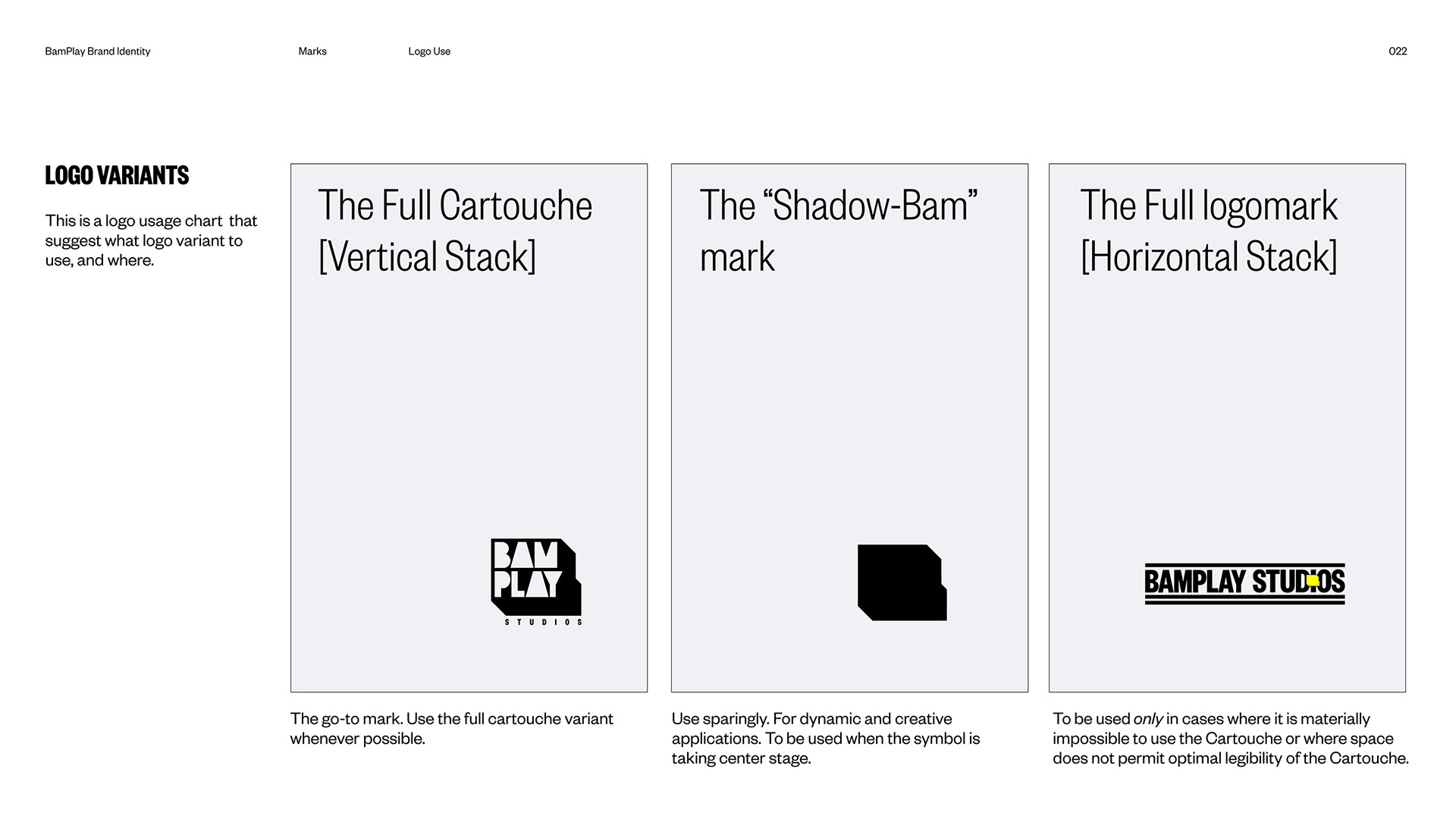Open the Logo Use header item
The height and width of the screenshot is (819, 1456).
(x=429, y=52)
